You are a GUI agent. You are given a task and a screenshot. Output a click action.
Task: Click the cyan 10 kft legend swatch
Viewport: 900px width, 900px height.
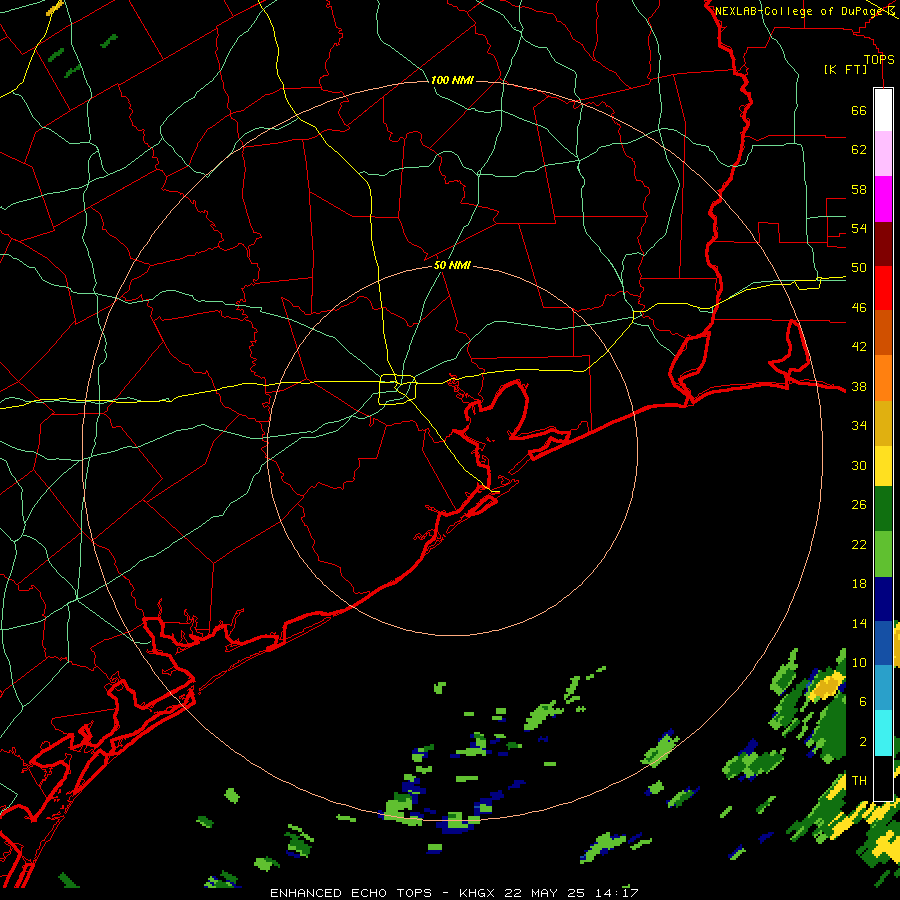click(883, 732)
